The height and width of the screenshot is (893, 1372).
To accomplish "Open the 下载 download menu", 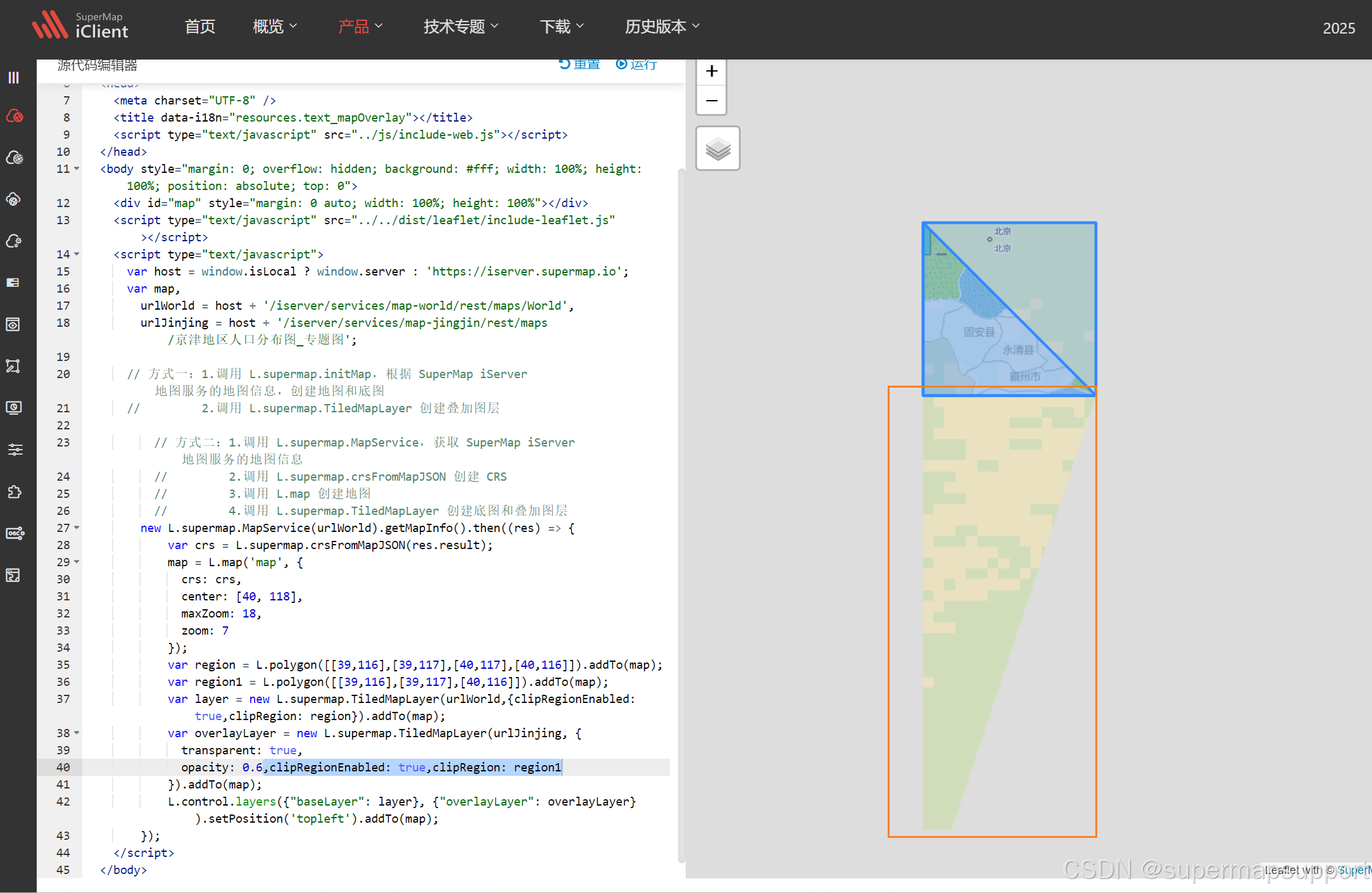I will 562,27.
